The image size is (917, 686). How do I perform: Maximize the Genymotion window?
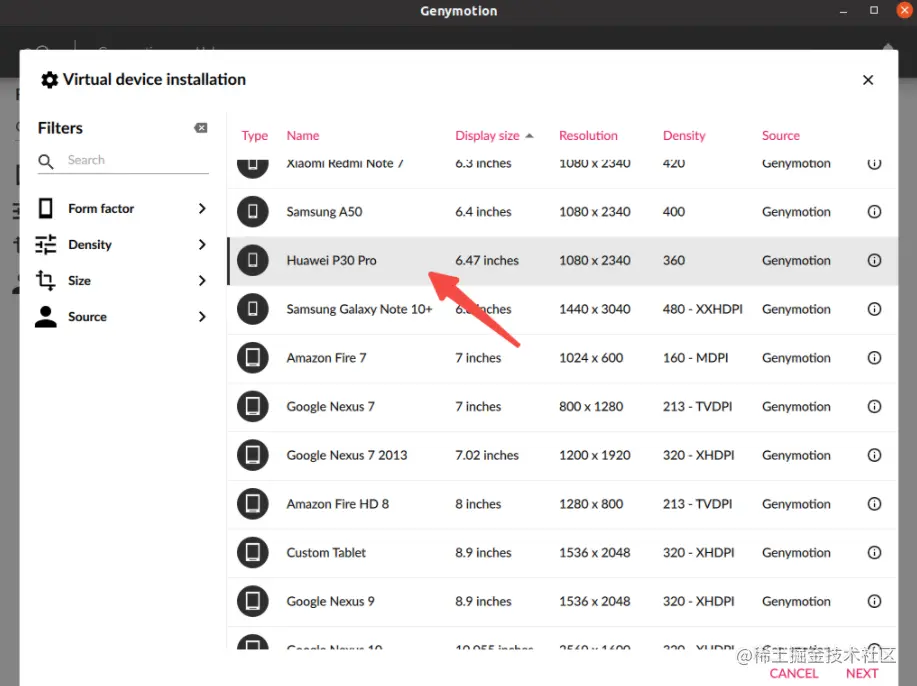pos(874,10)
